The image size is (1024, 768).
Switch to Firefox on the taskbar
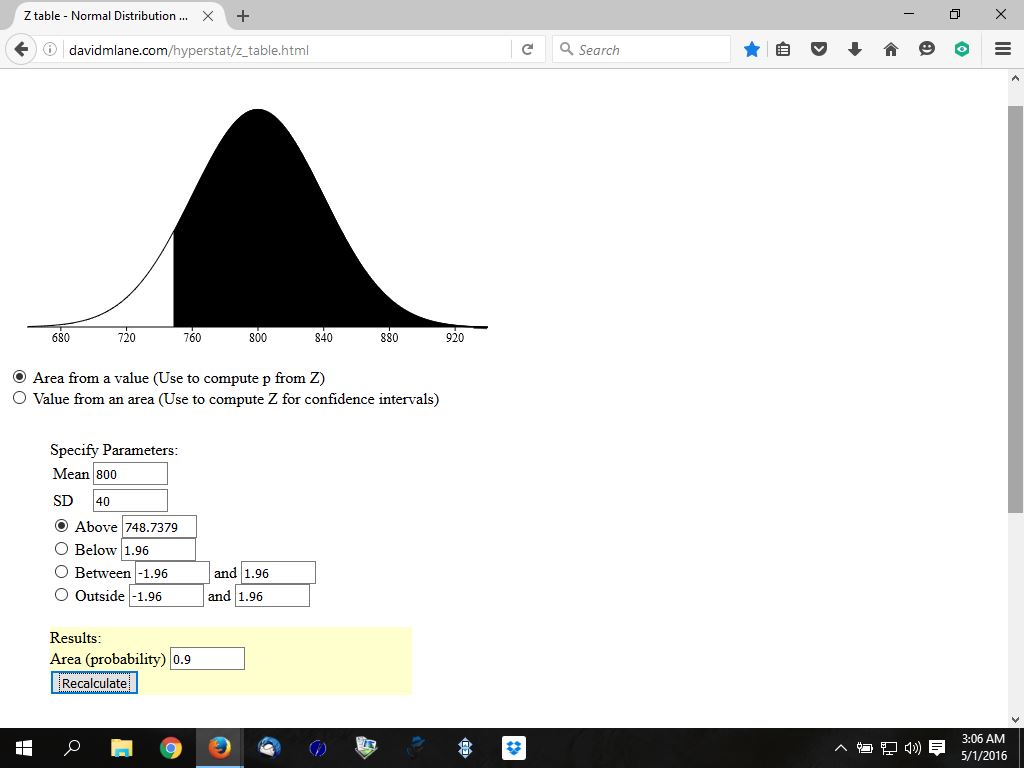[219, 748]
